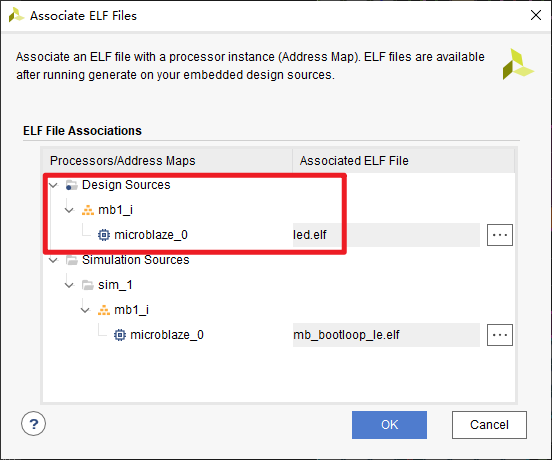The width and height of the screenshot is (552, 460).
Task: Click the mb1_i block design icon under Design Sources
Action: point(88,210)
